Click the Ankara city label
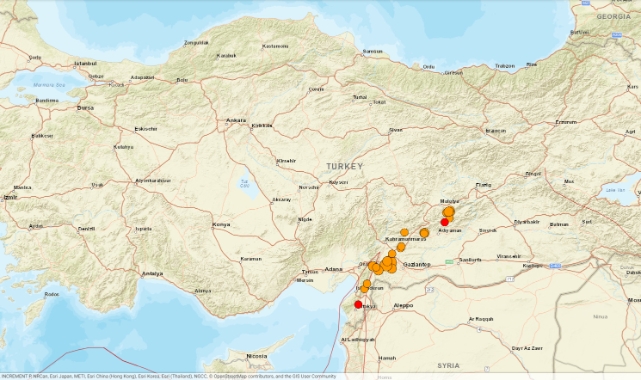 [x=237, y=120]
